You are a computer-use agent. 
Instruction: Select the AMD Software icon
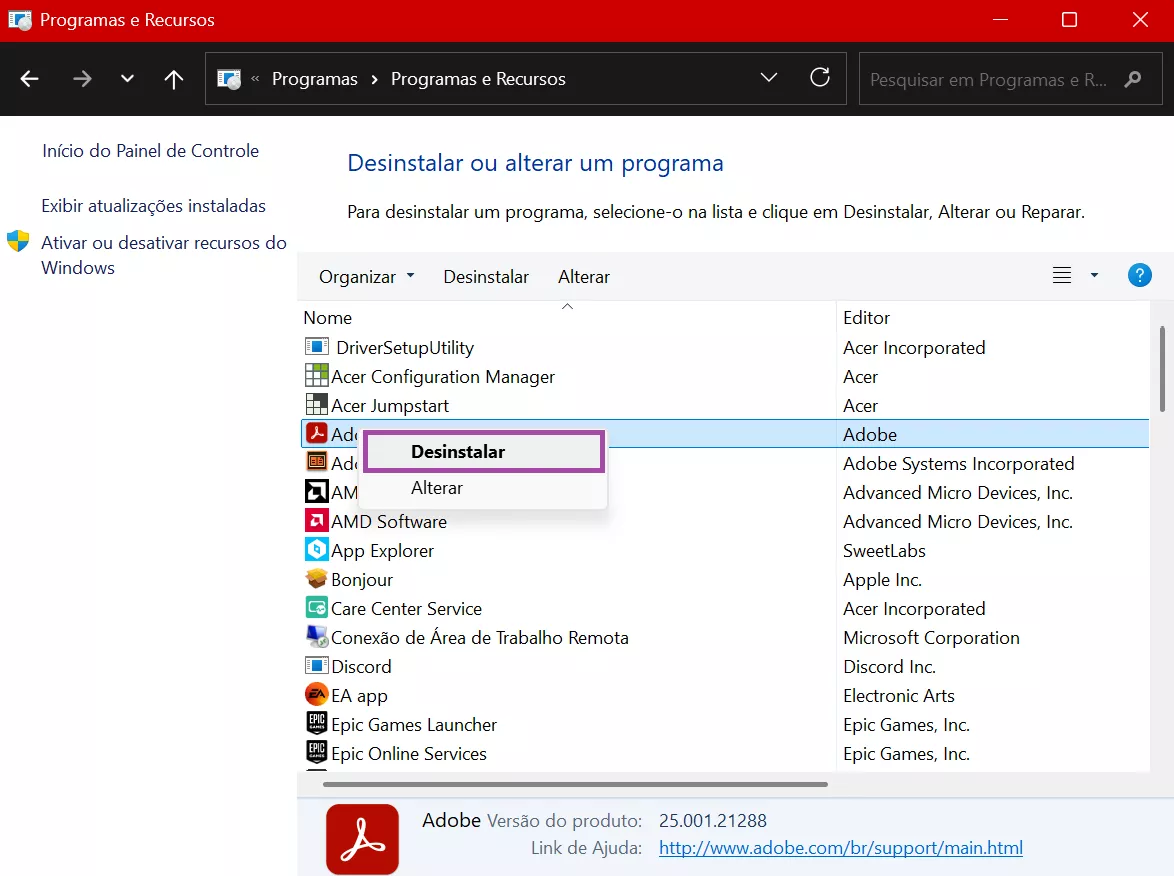(x=315, y=521)
